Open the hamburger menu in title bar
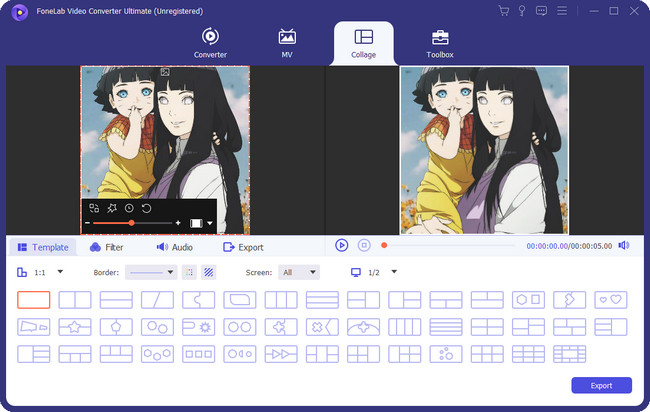650x412 pixels. tap(562, 11)
